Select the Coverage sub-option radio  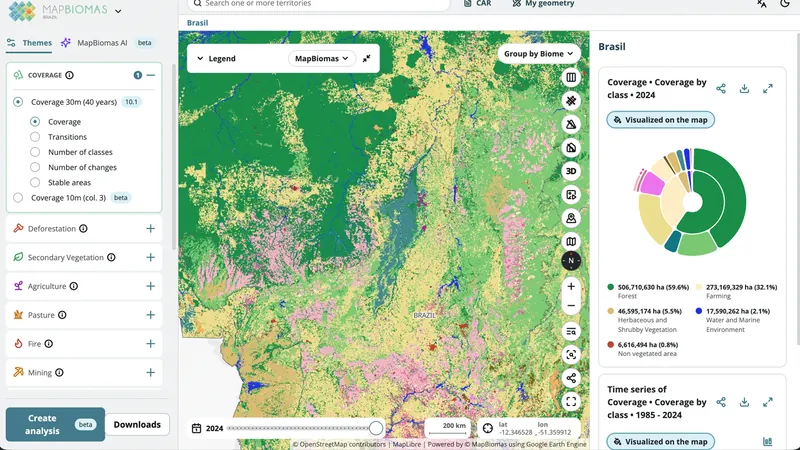click(35, 122)
